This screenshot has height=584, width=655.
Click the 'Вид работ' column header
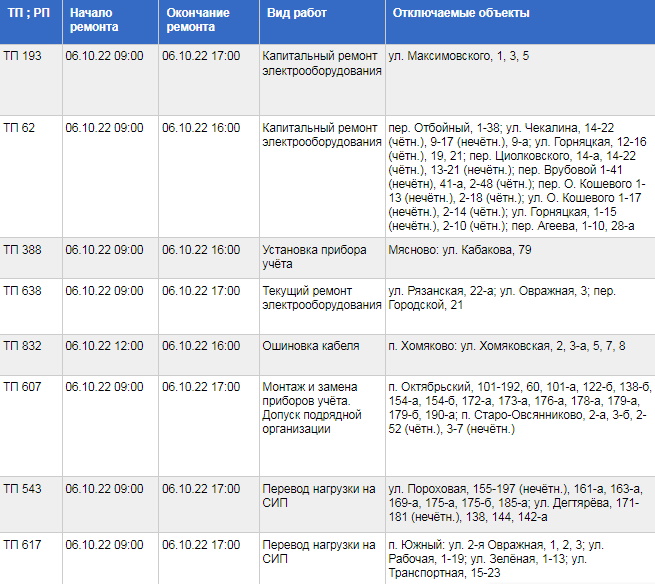point(293,14)
